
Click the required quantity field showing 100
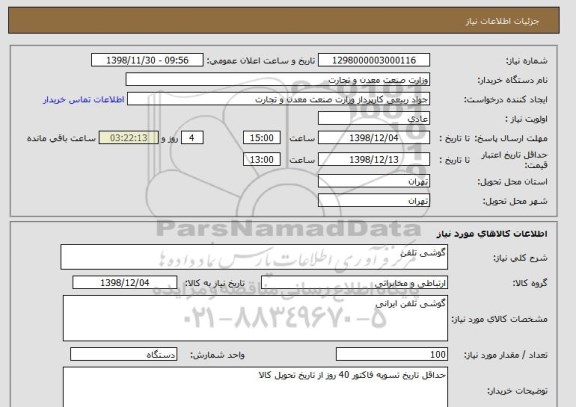392,354
